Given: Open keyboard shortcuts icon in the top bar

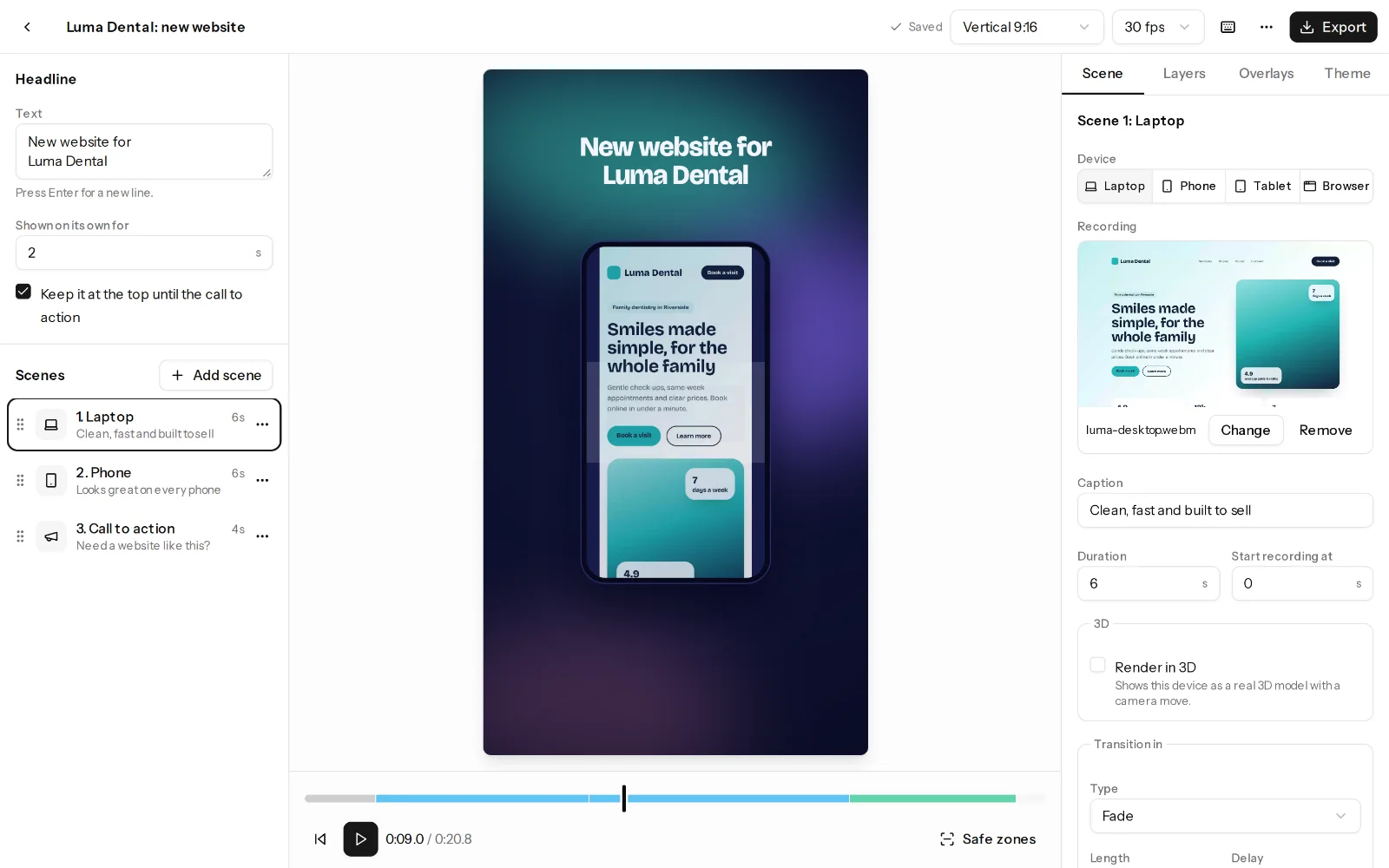Looking at the screenshot, I should (x=1228, y=27).
